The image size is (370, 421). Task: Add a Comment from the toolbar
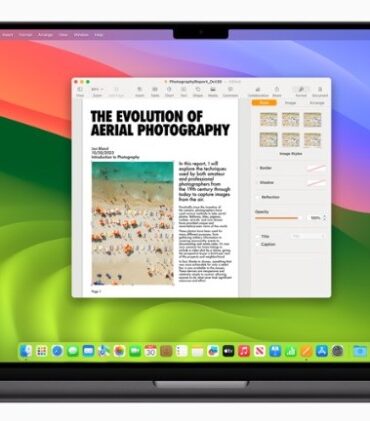click(230, 92)
